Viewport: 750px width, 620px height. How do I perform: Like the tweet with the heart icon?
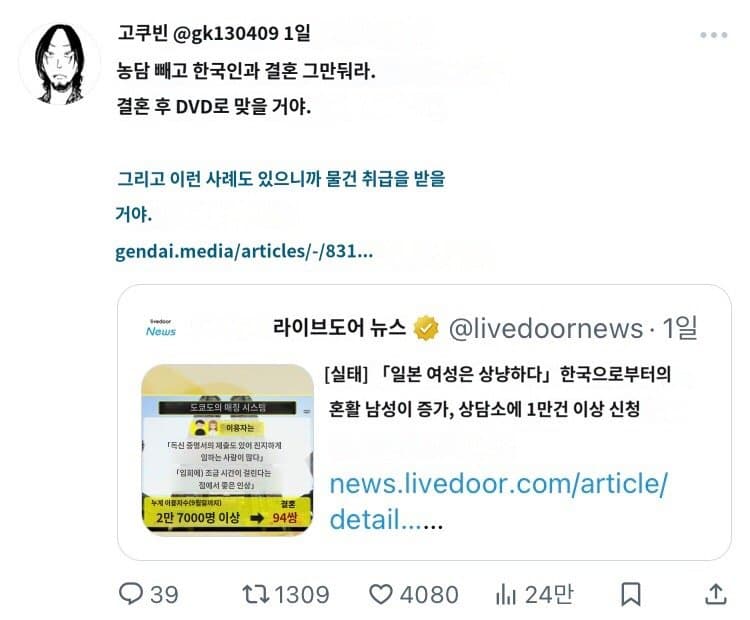point(381,594)
